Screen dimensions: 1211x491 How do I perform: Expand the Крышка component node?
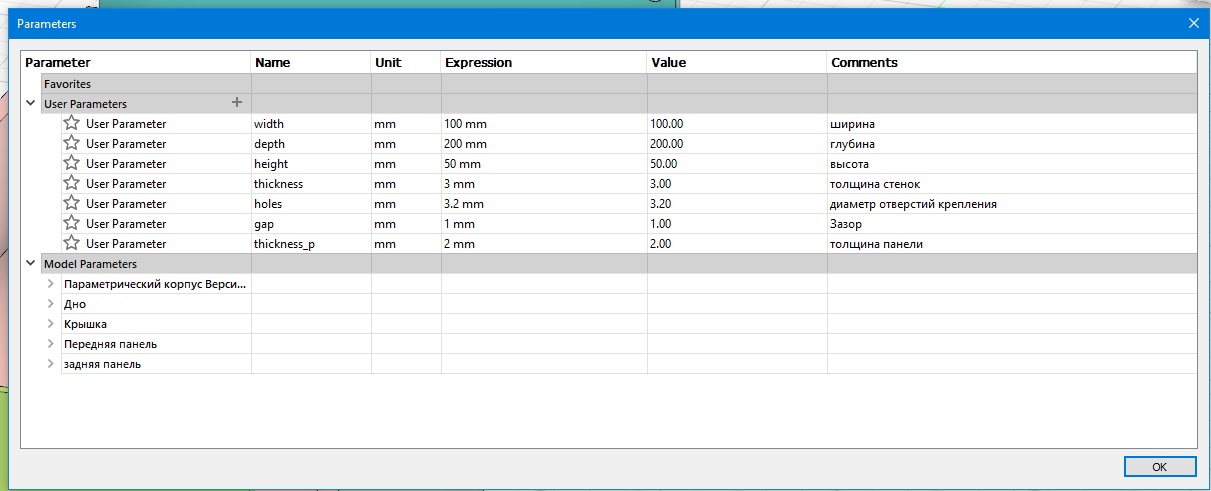[x=50, y=323]
